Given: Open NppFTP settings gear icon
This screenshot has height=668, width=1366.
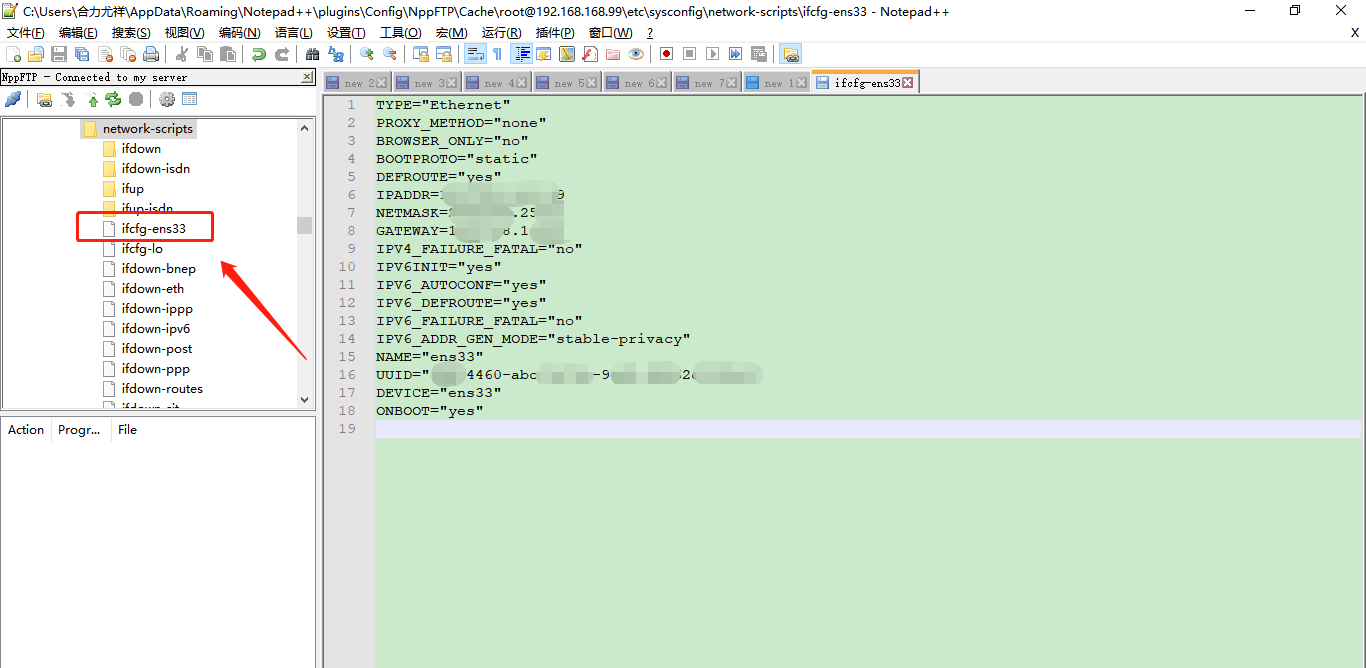Looking at the screenshot, I should tap(167, 99).
